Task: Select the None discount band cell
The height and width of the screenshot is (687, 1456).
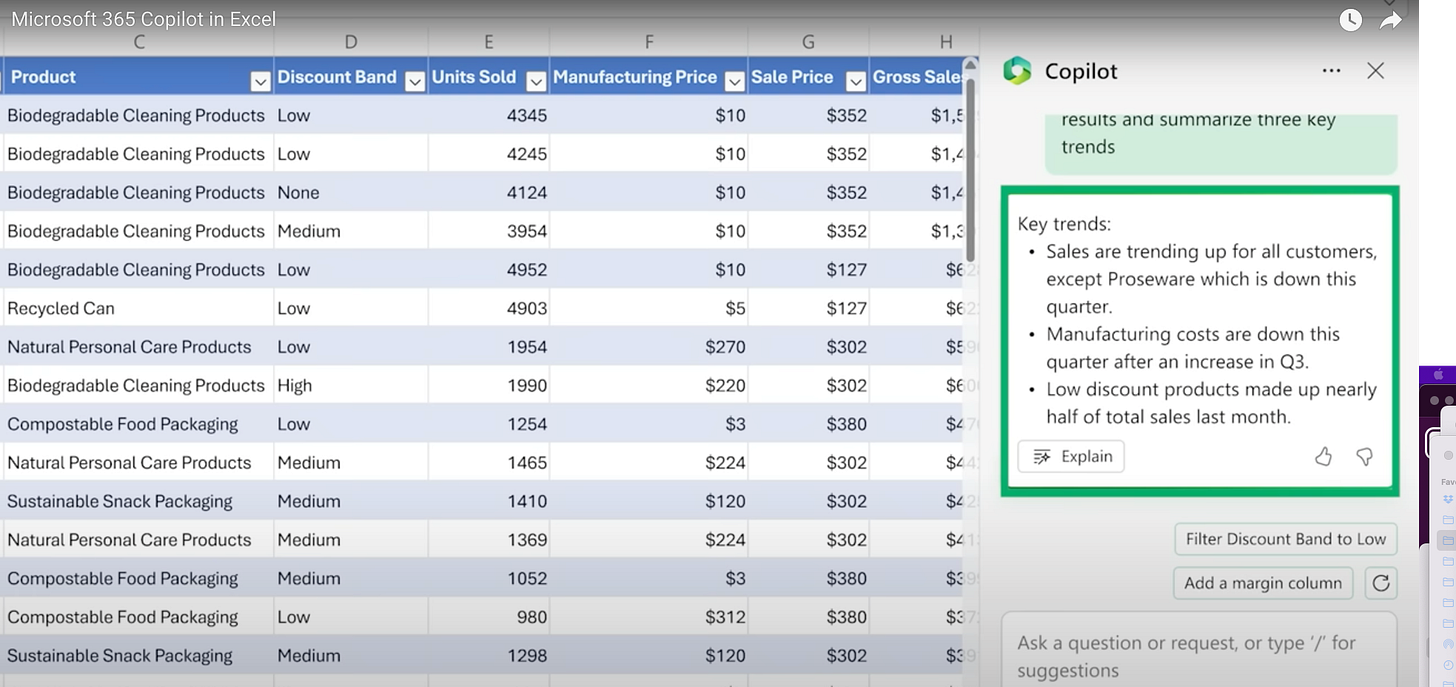Action: (x=351, y=192)
